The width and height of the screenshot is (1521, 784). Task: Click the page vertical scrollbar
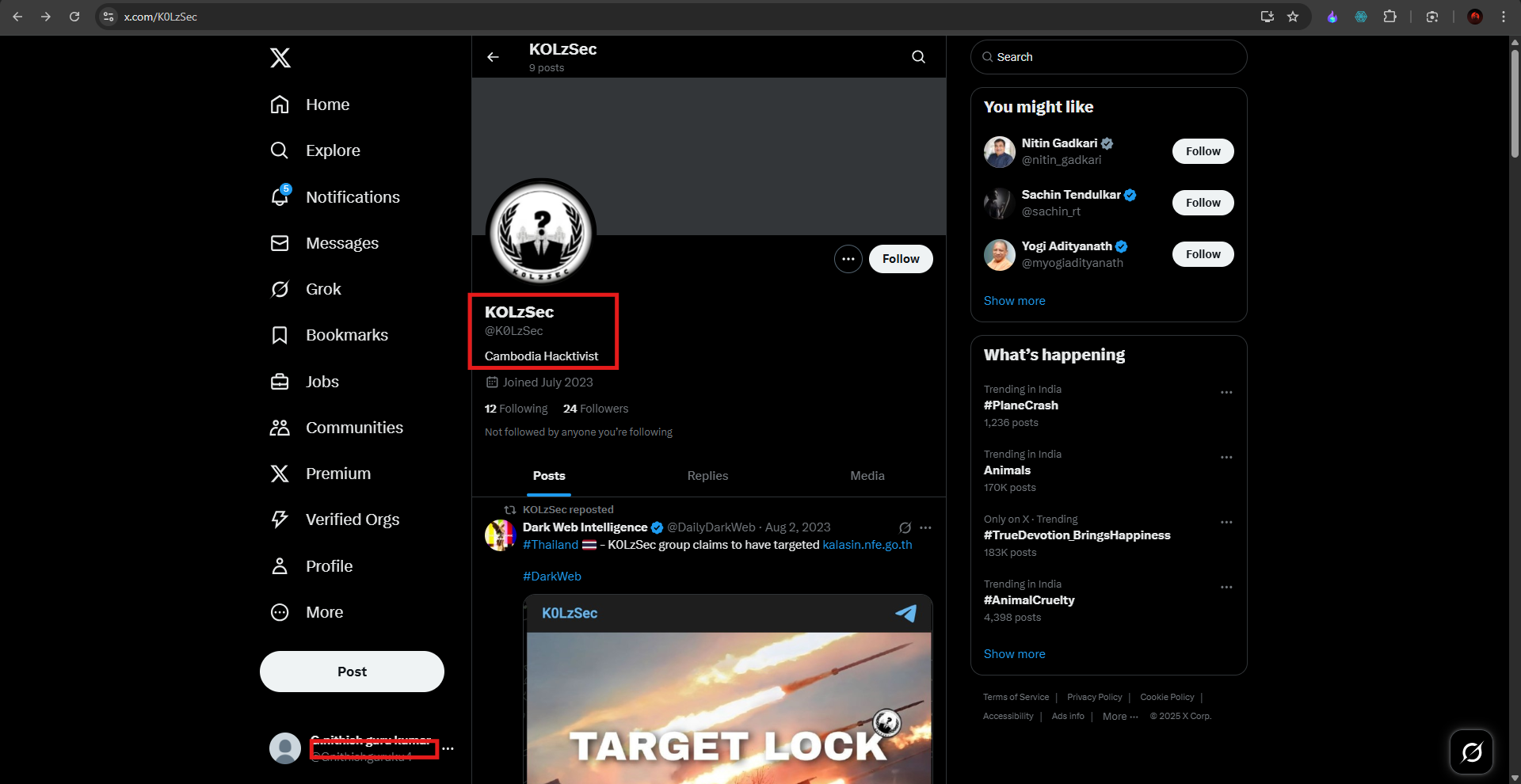click(x=1515, y=103)
